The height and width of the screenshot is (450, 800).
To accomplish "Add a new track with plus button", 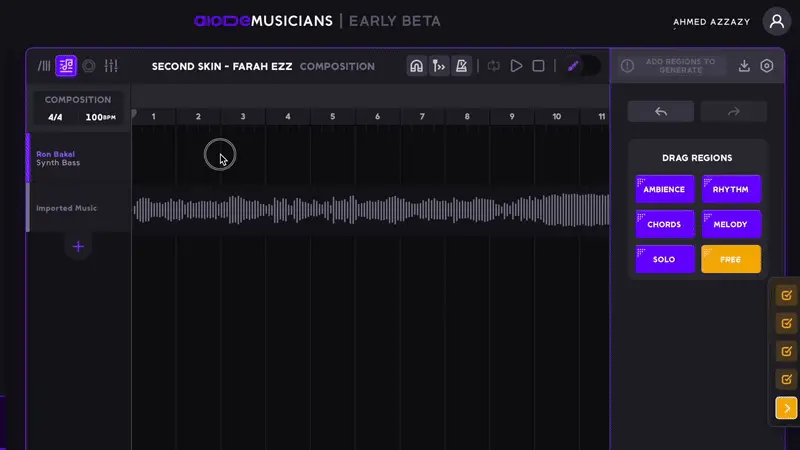I will tap(78, 246).
